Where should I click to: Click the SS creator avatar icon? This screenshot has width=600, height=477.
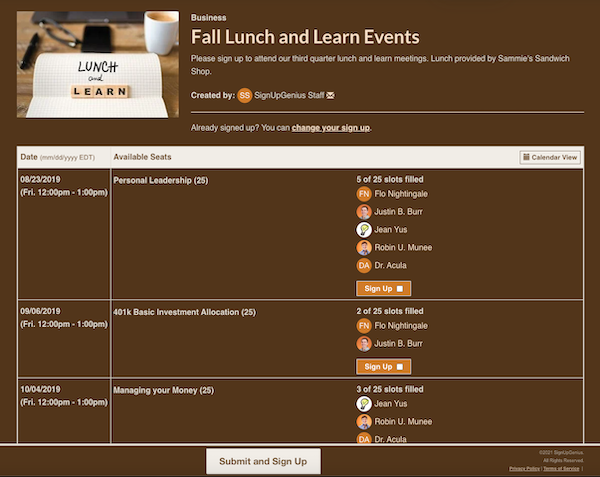pos(245,95)
